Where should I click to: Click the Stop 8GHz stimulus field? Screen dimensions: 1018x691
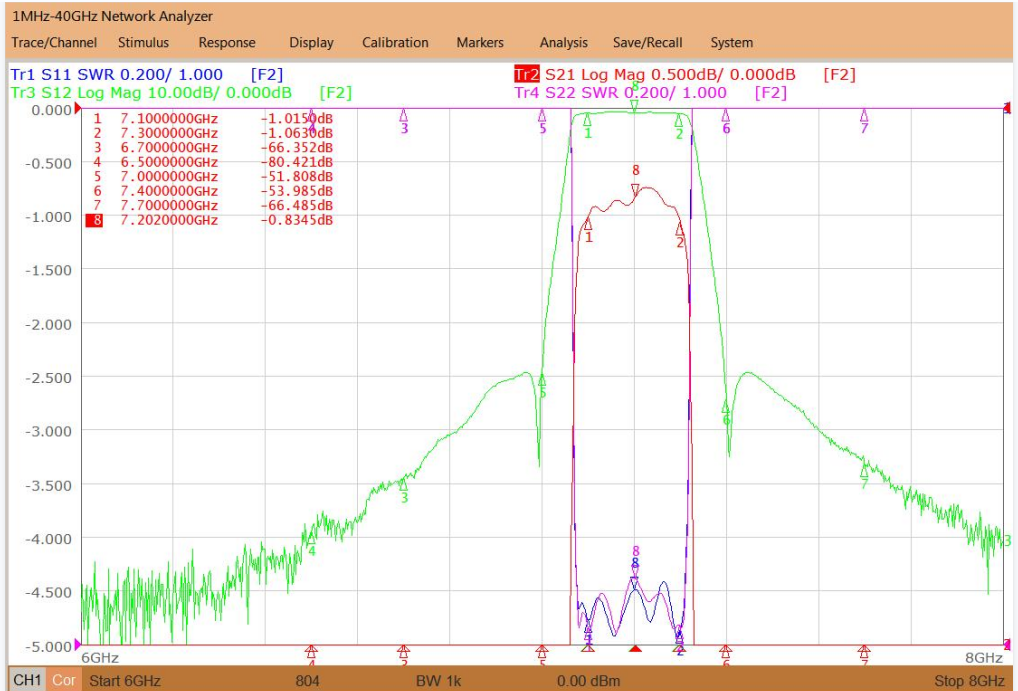(969, 681)
